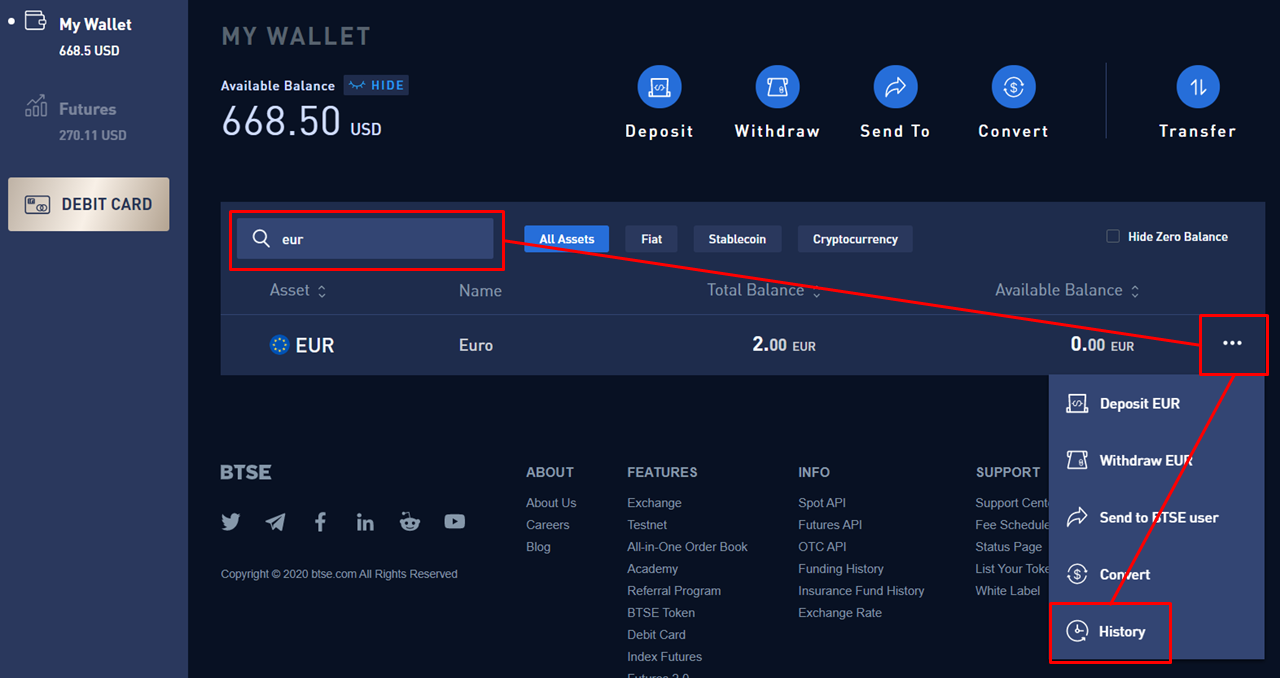Open Send To via its paper-plane icon
This screenshot has height=678, width=1280.
pyautogui.click(x=895, y=86)
